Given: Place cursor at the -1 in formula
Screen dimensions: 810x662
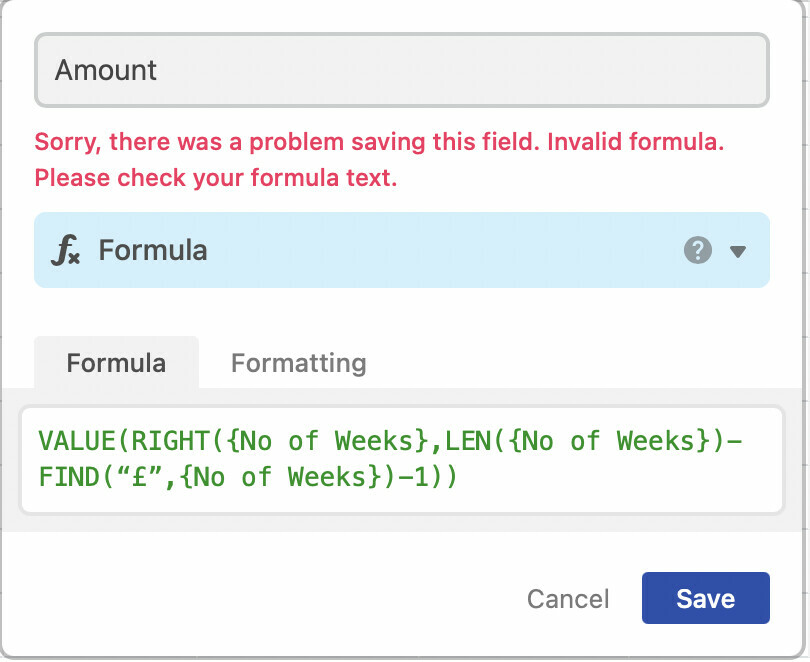Looking at the screenshot, I should pyautogui.click(x=413, y=477).
